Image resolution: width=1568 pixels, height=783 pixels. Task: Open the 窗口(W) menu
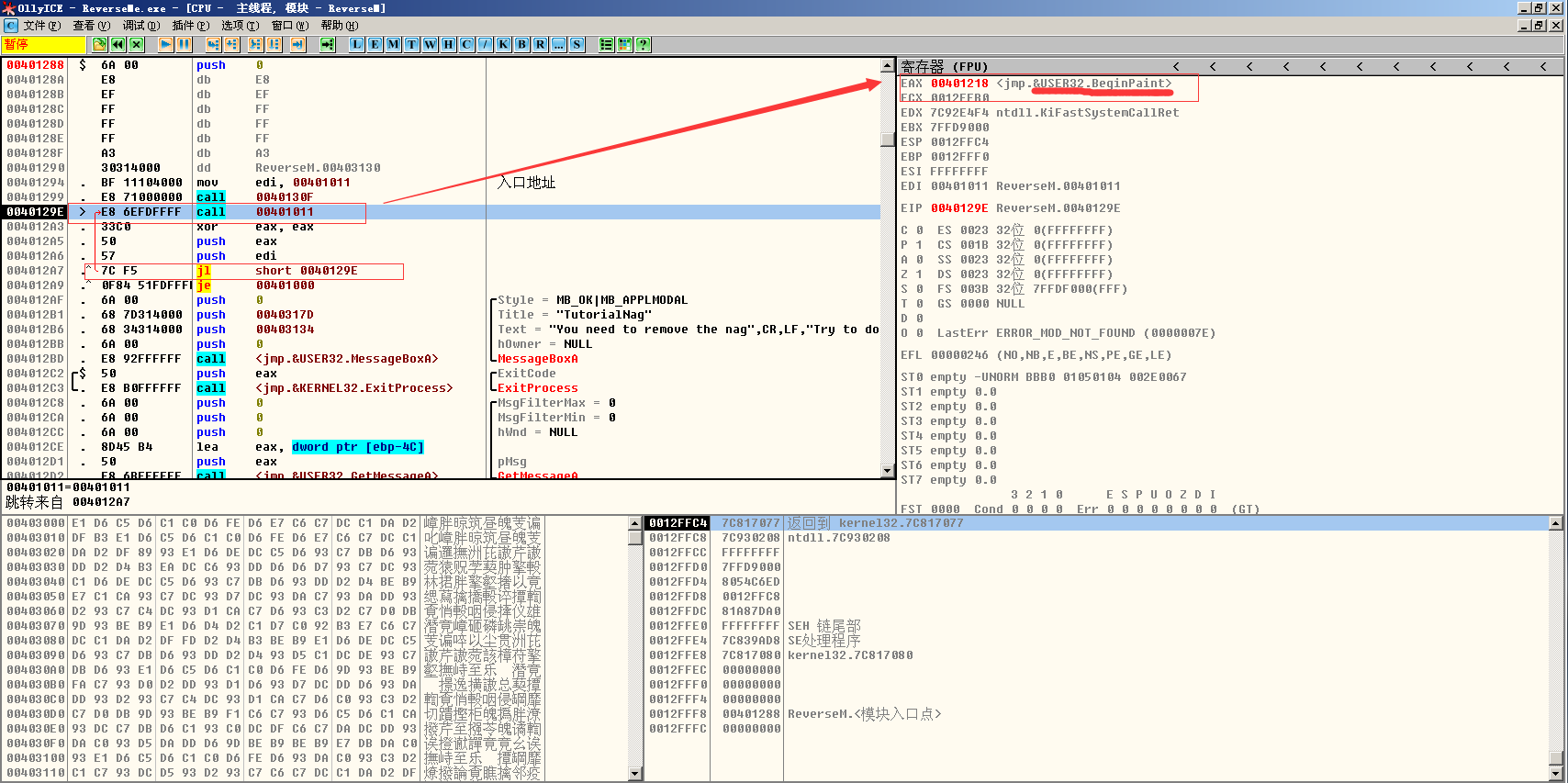tap(289, 26)
